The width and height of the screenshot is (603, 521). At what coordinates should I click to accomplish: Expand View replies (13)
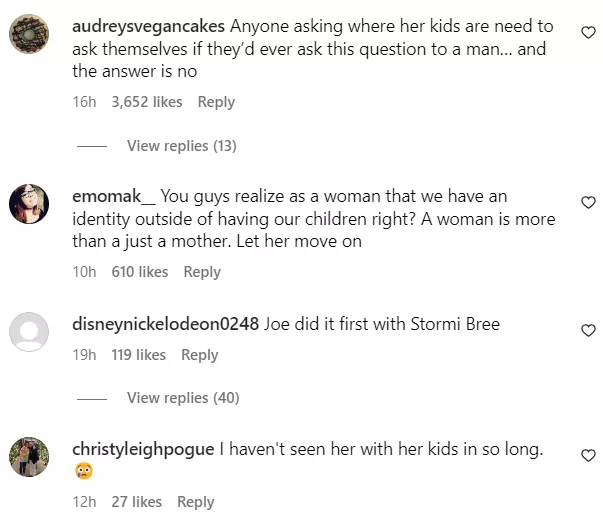click(181, 146)
